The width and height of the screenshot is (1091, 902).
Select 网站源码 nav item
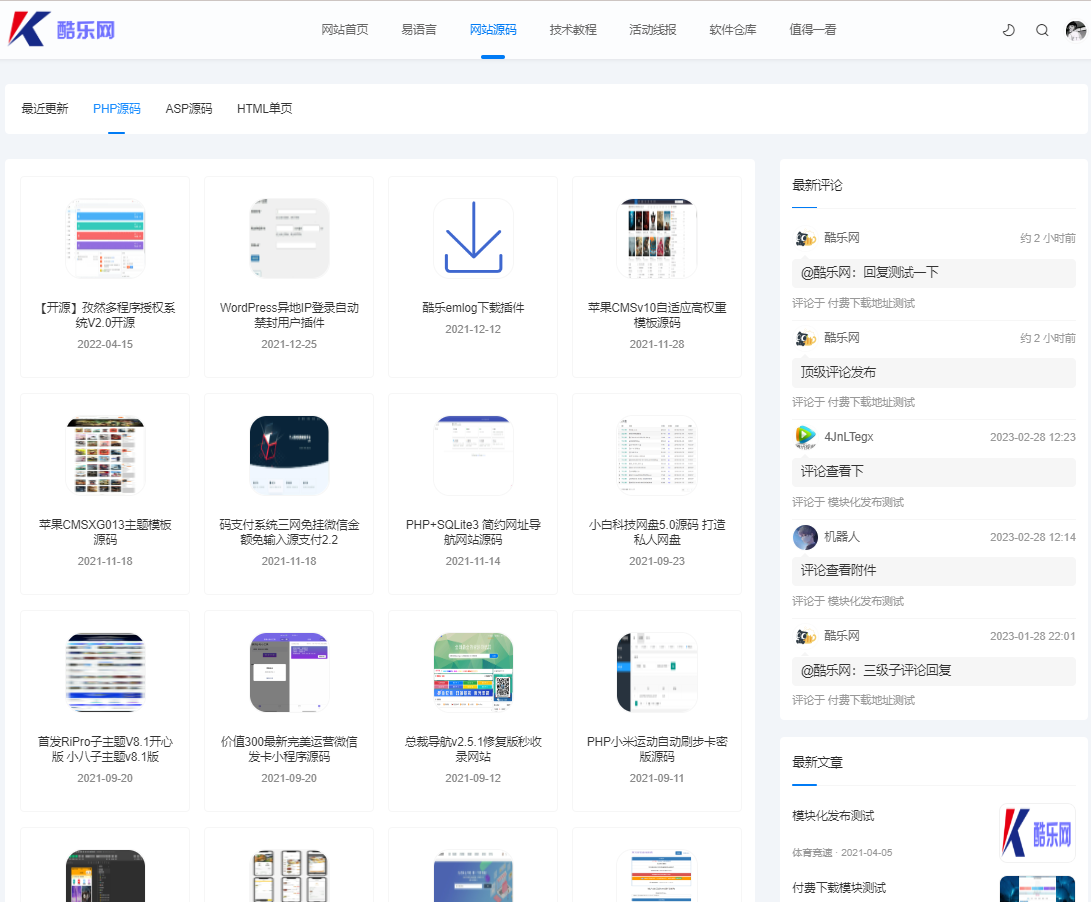(x=493, y=29)
